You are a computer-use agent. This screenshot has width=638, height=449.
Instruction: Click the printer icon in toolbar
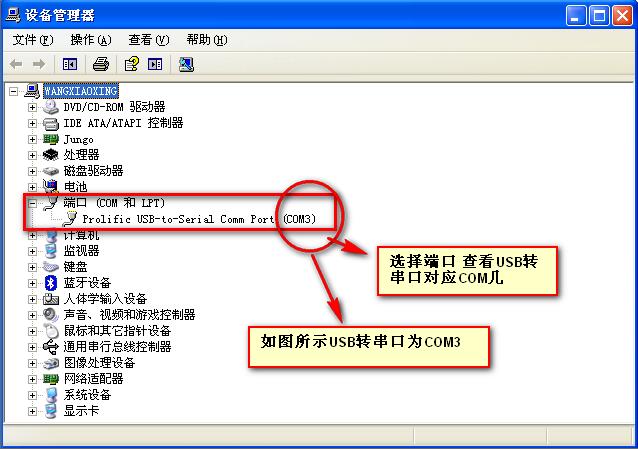point(101,64)
